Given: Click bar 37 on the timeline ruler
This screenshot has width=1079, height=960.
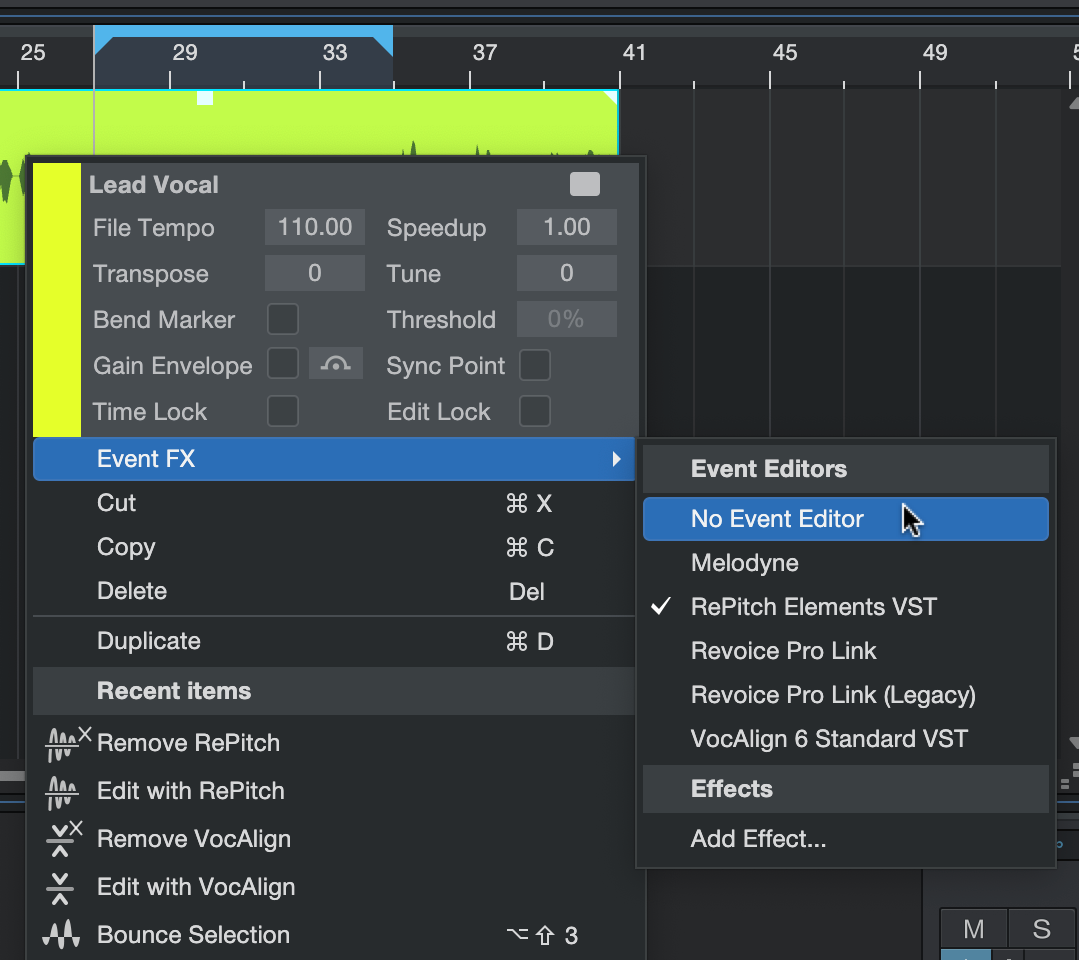Looking at the screenshot, I should point(484,53).
